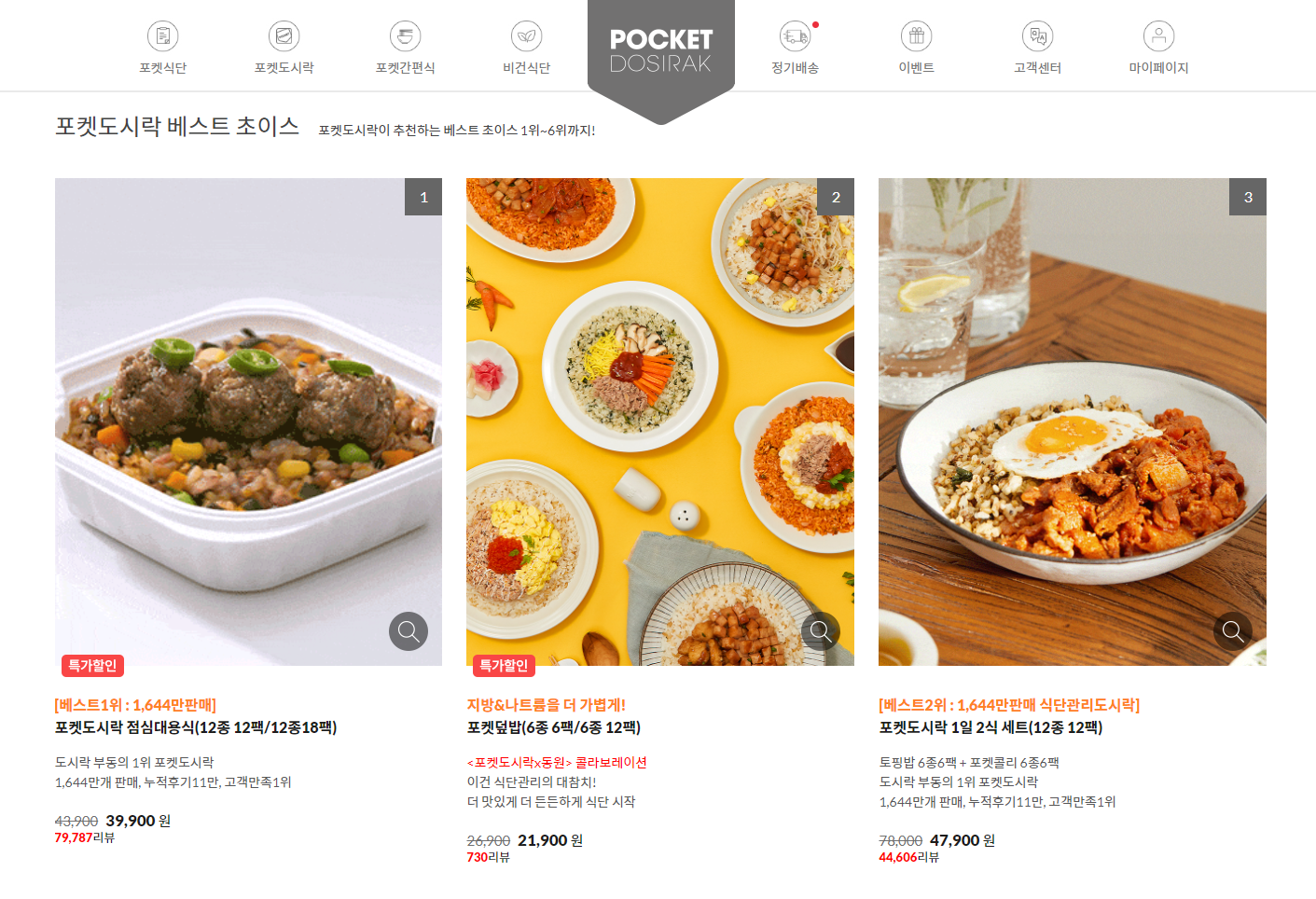Magnify the meatball lunchbox product image

(x=409, y=631)
